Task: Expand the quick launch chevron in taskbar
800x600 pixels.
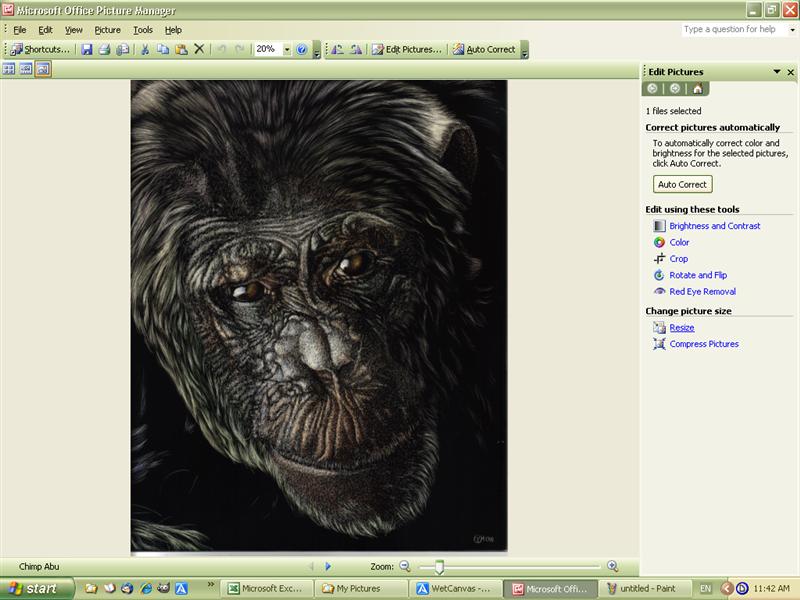Action: pyautogui.click(x=210, y=584)
